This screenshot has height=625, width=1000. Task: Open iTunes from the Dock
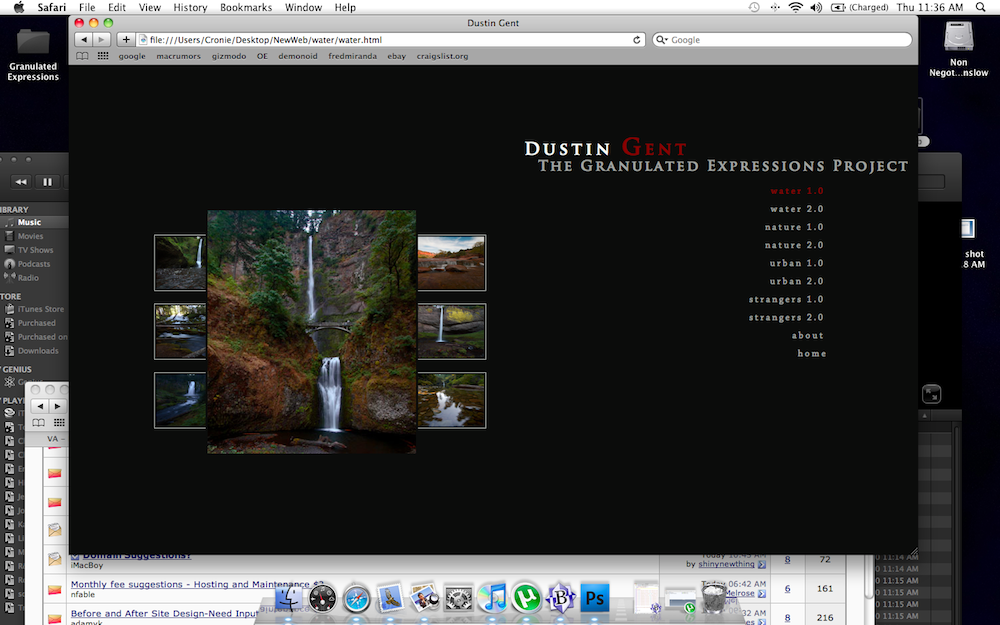[x=492, y=598]
